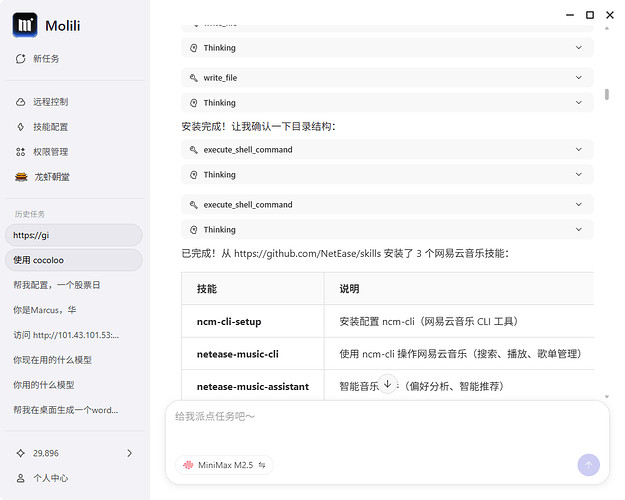Select the https://gi history task
This screenshot has width=625, height=500.
pos(72,235)
